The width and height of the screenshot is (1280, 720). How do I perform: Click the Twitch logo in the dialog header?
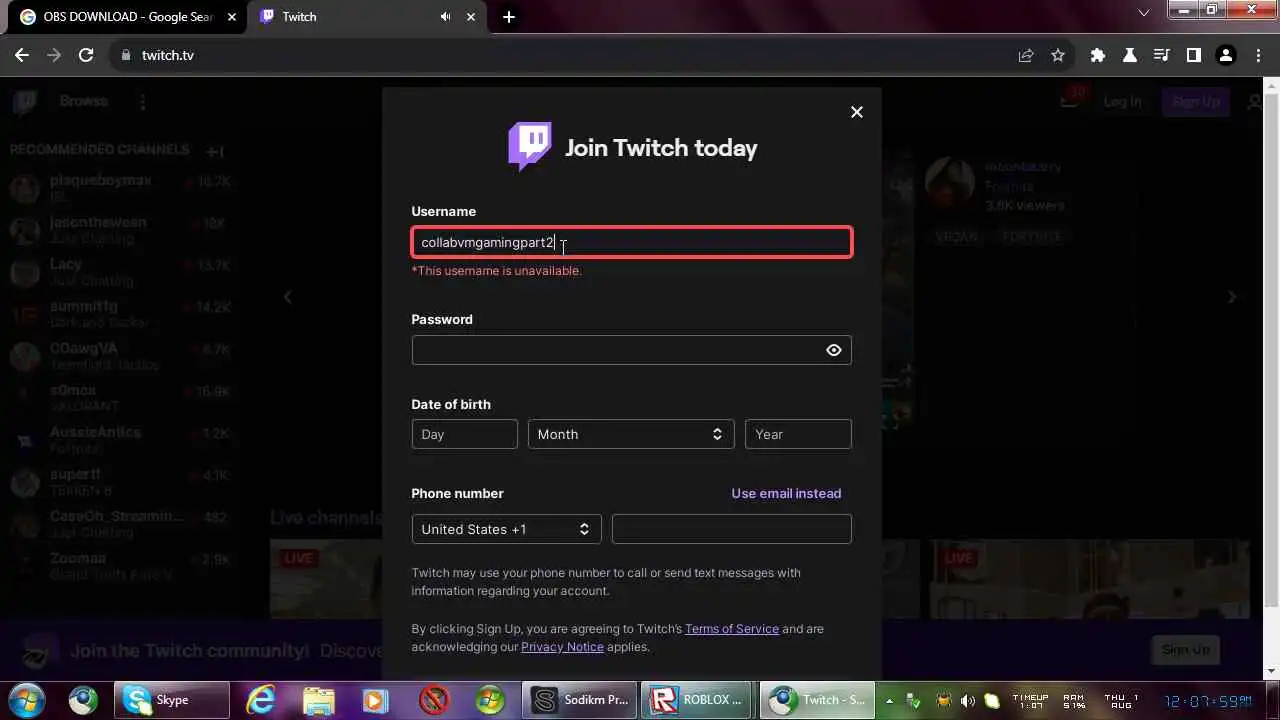click(x=530, y=147)
